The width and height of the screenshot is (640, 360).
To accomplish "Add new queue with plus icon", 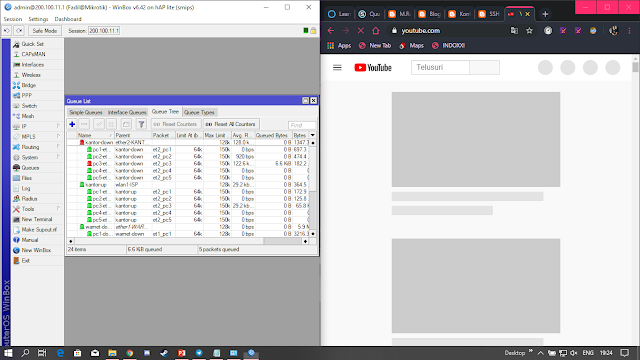I will [x=72, y=124].
